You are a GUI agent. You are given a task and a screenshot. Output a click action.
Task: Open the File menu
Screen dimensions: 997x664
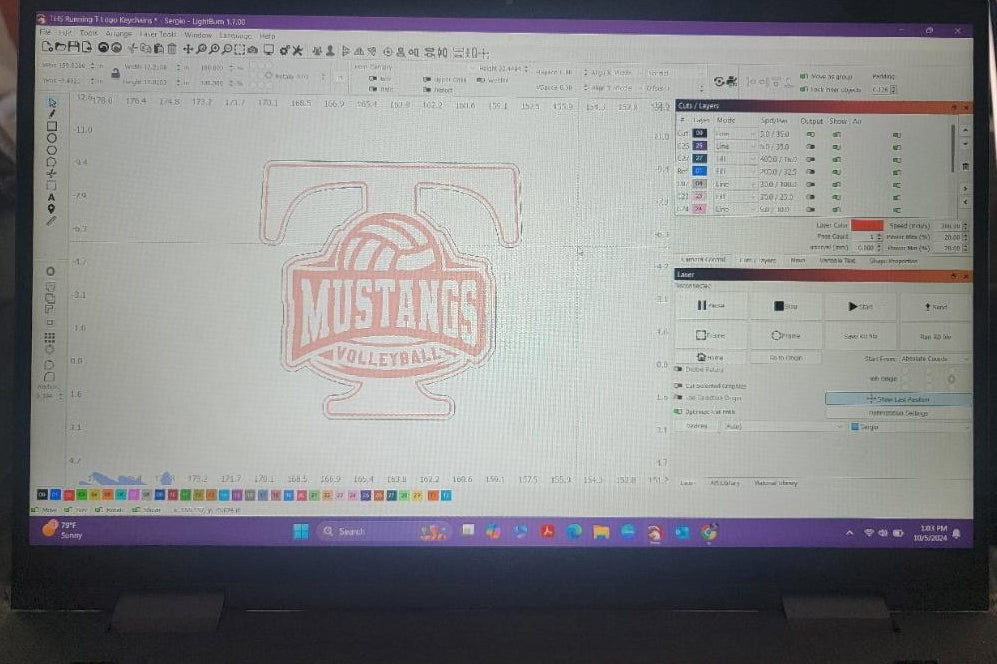[x=45, y=32]
